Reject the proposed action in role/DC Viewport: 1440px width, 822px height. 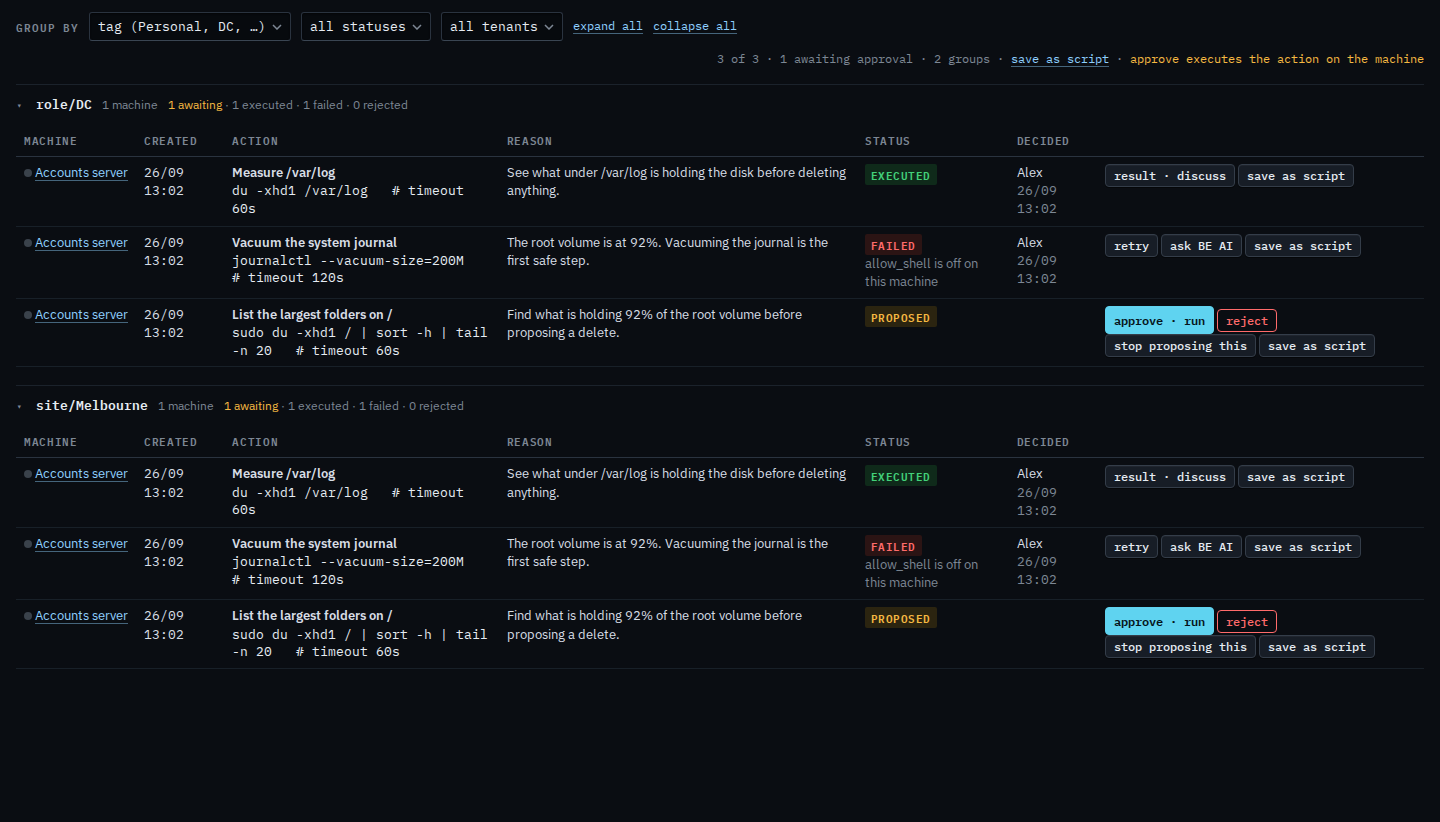tap(1247, 321)
